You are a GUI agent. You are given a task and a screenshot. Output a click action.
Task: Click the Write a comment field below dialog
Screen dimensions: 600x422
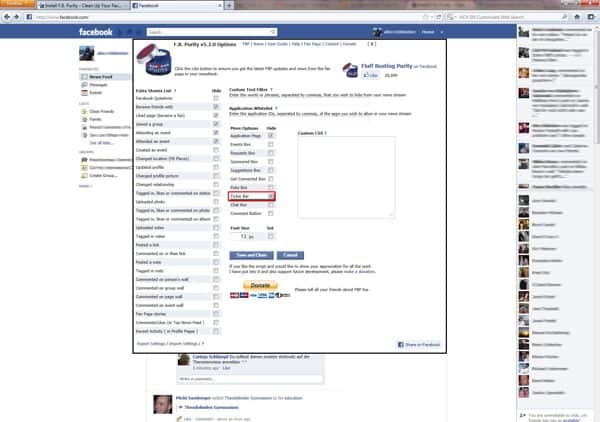click(250, 379)
